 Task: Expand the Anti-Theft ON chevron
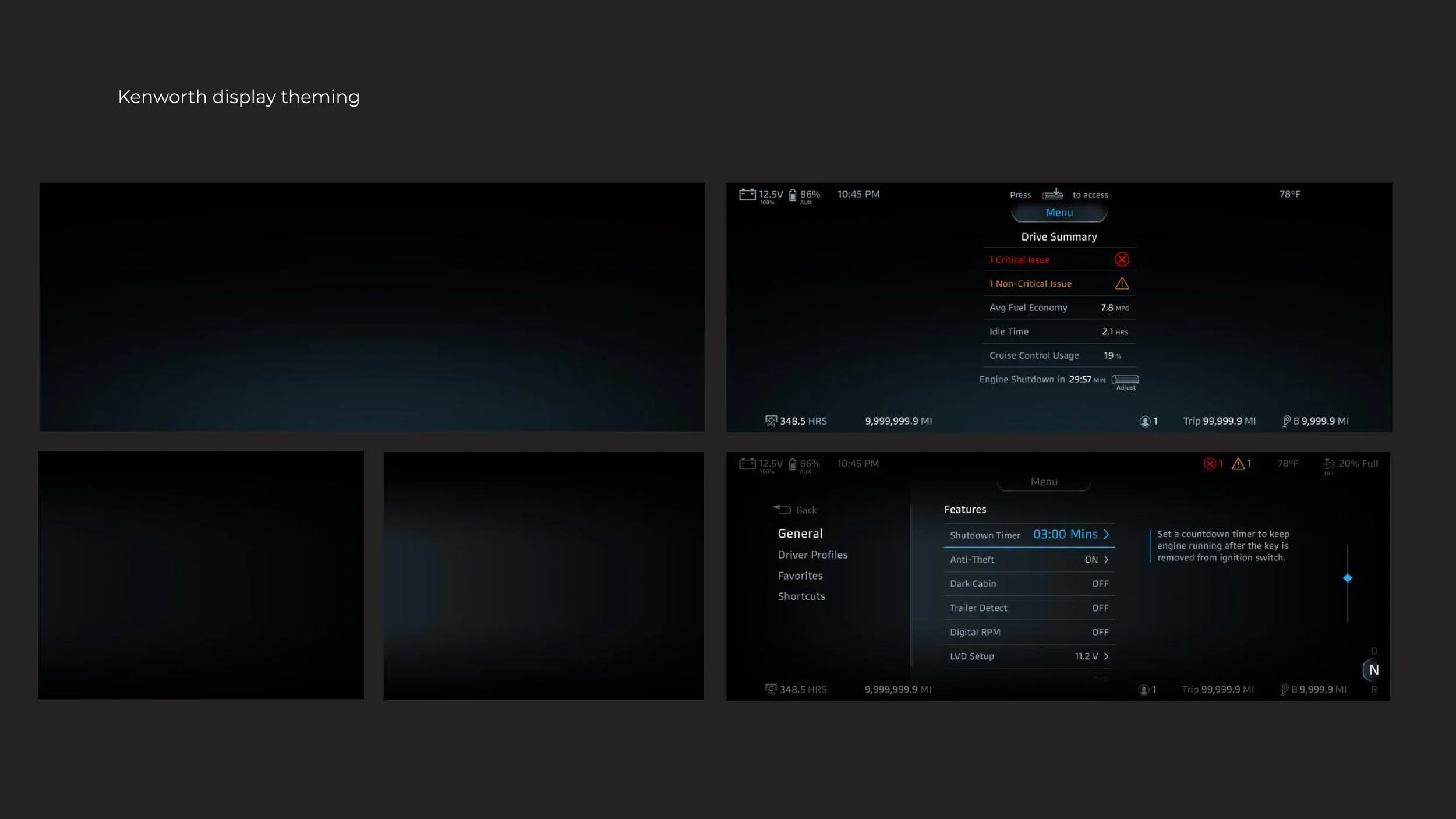click(1106, 559)
